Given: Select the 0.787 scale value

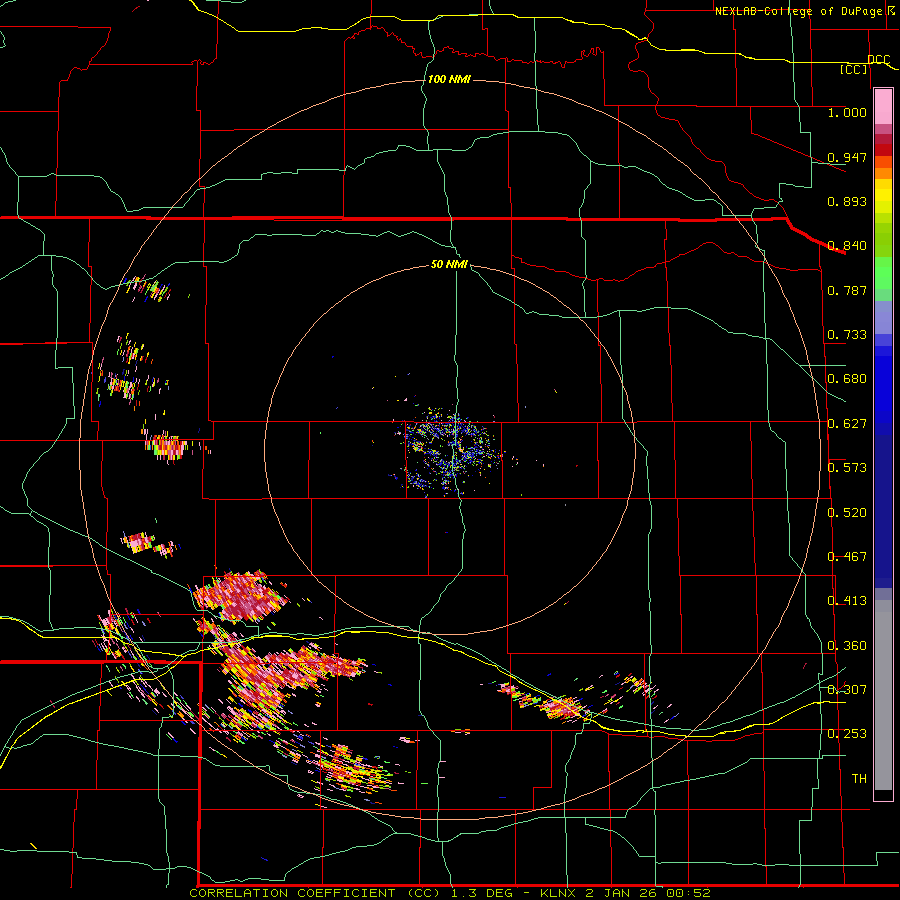Looking at the screenshot, I should click(847, 290).
